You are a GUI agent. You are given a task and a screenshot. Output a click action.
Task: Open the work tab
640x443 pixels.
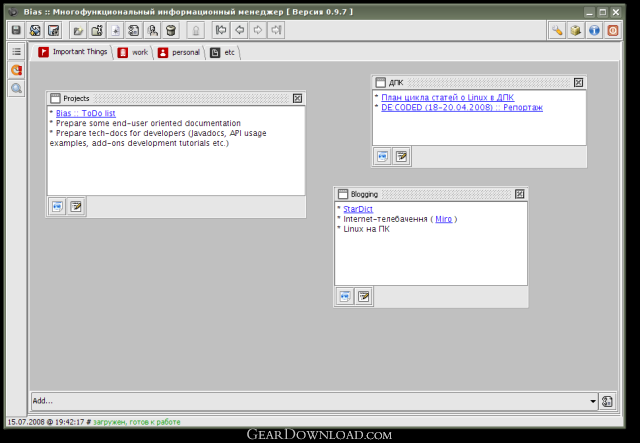click(x=133, y=52)
